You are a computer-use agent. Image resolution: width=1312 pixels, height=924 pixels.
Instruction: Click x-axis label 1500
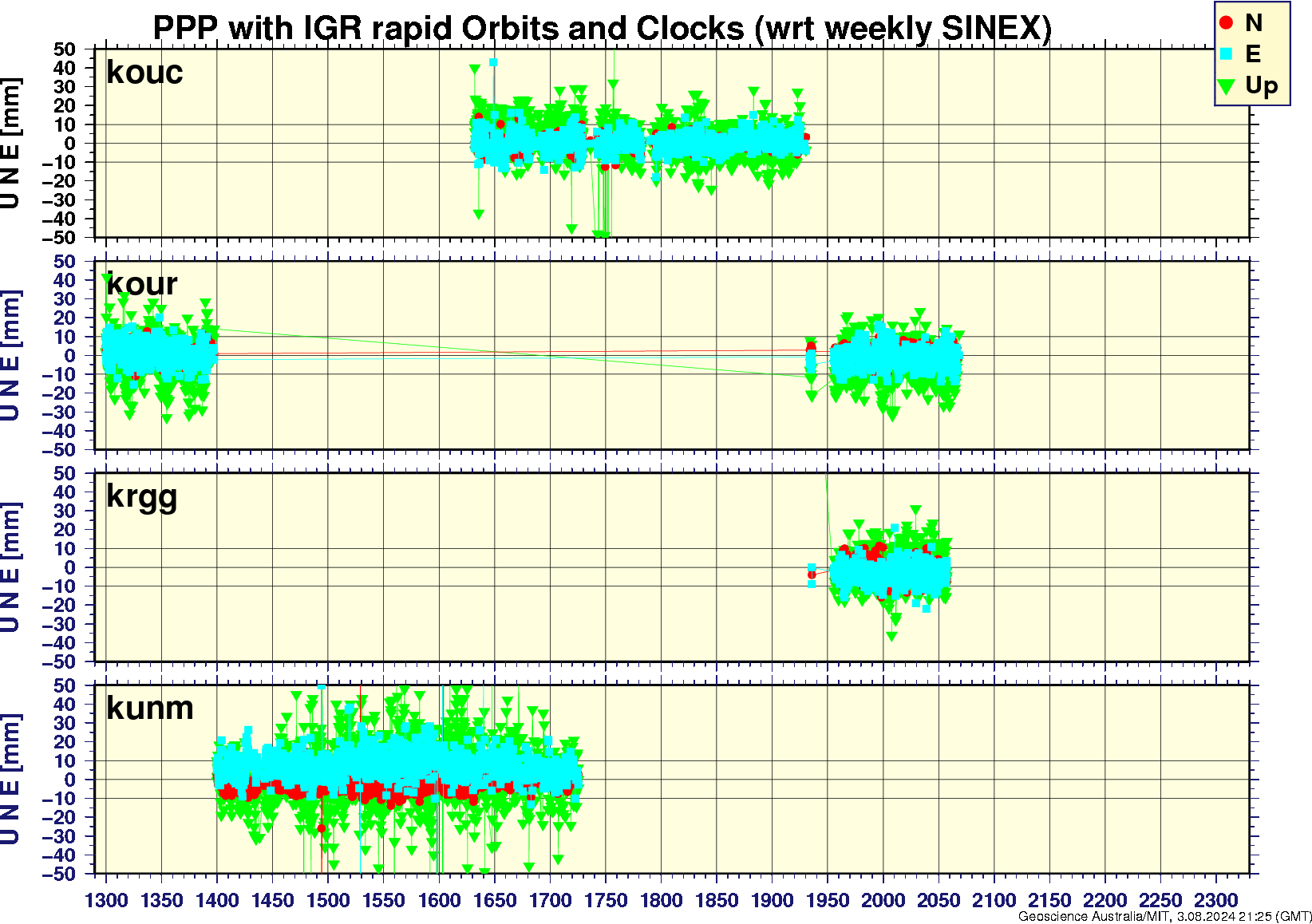coord(328,900)
